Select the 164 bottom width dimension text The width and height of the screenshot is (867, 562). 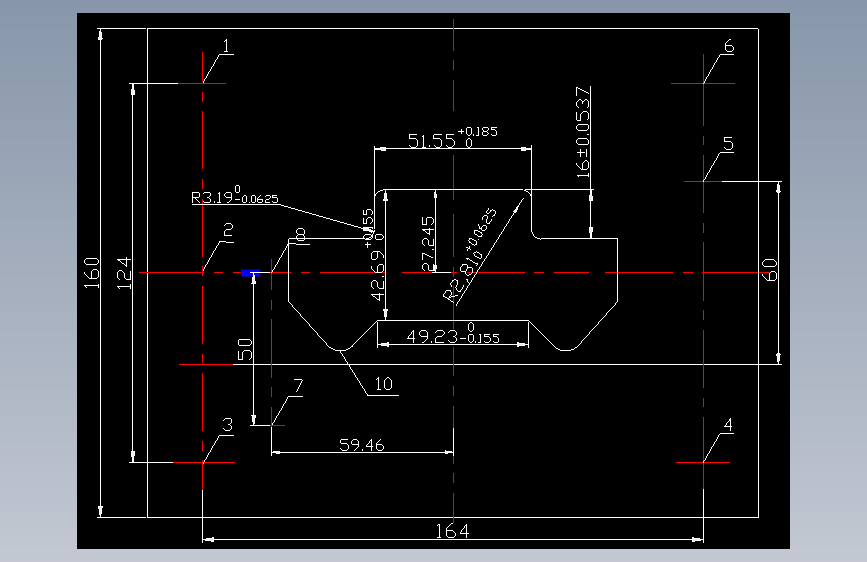pyautogui.click(x=452, y=532)
